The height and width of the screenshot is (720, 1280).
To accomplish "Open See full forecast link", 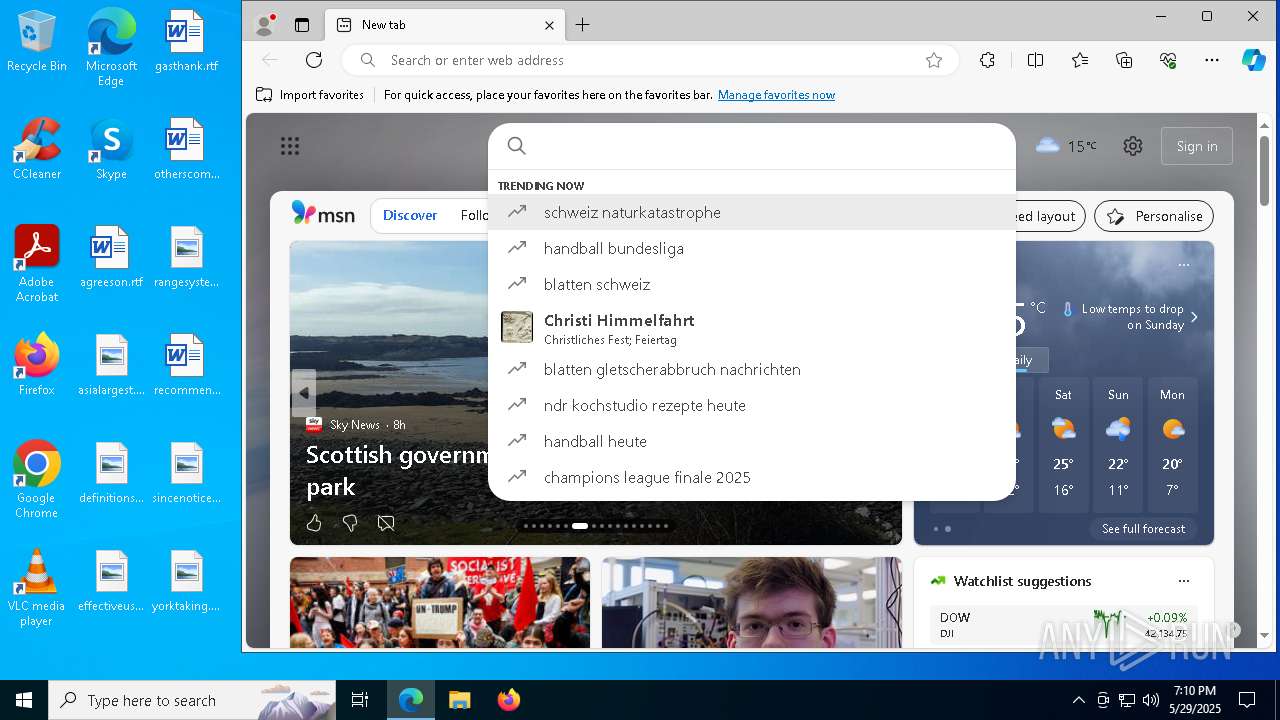I will tap(1143, 529).
